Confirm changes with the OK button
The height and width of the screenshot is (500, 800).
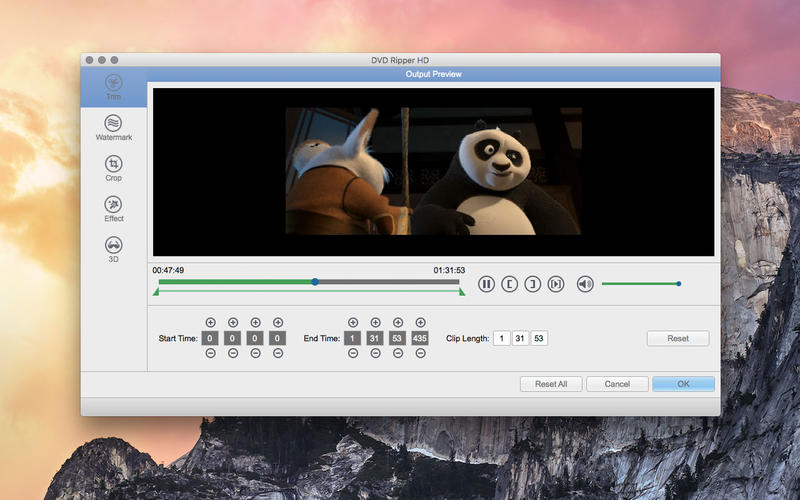(683, 384)
